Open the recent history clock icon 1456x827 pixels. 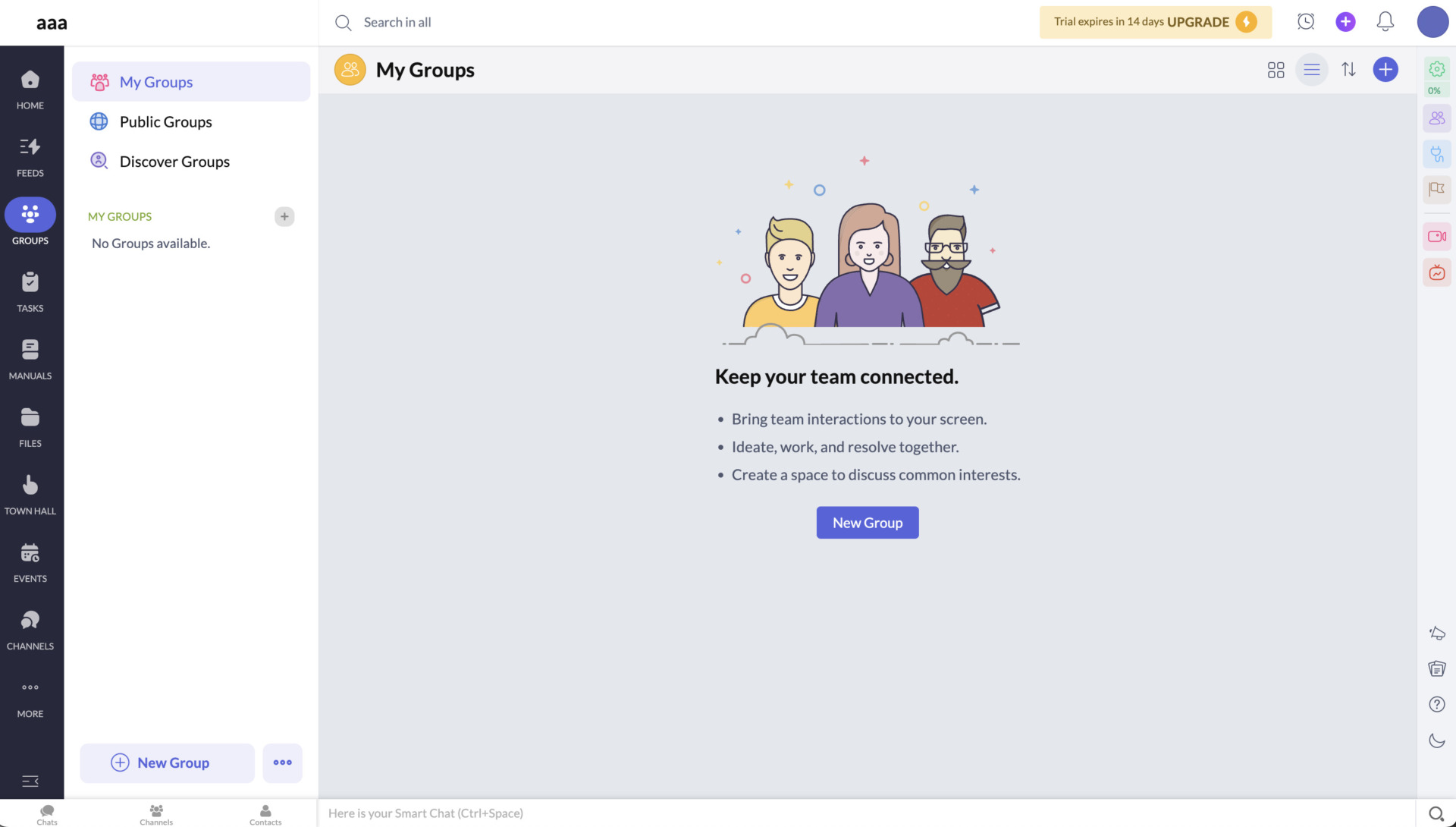[x=1306, y=21]
